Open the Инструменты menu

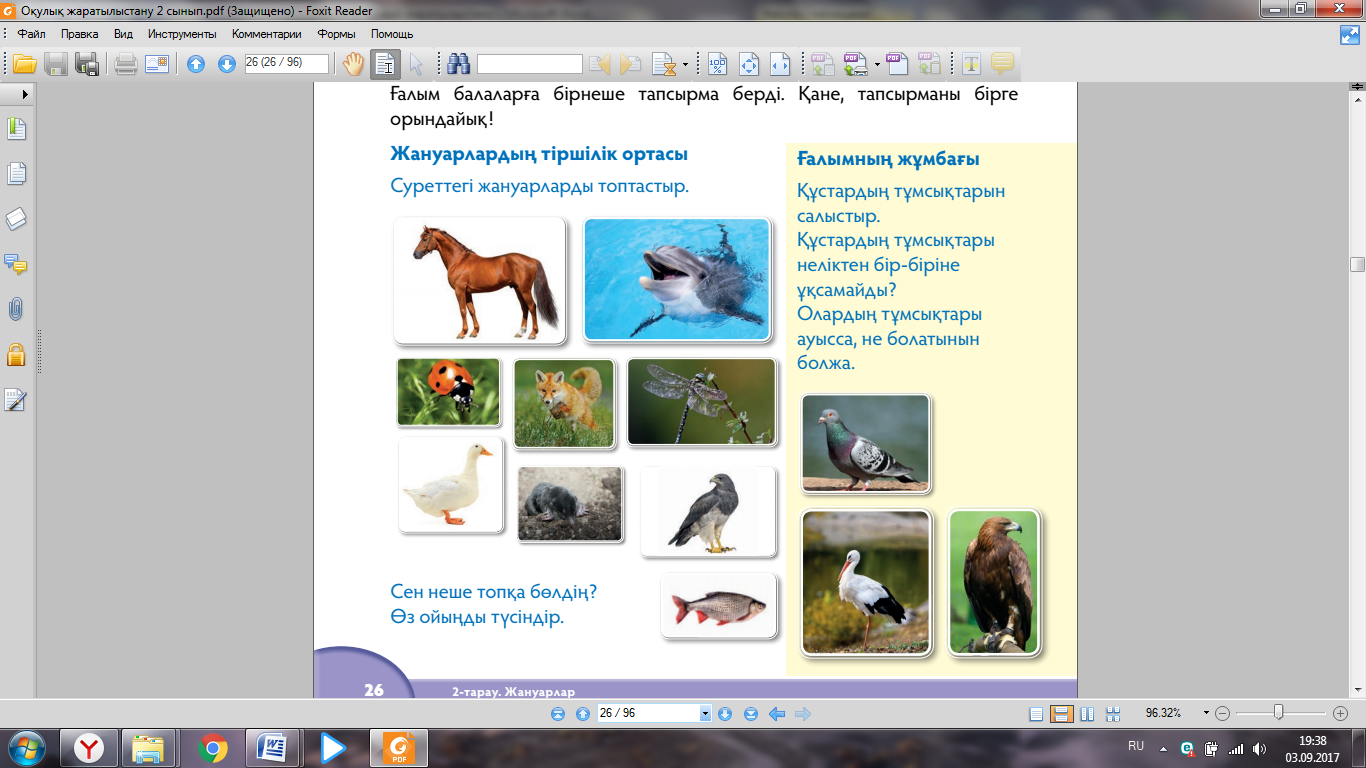click(182, 34)
